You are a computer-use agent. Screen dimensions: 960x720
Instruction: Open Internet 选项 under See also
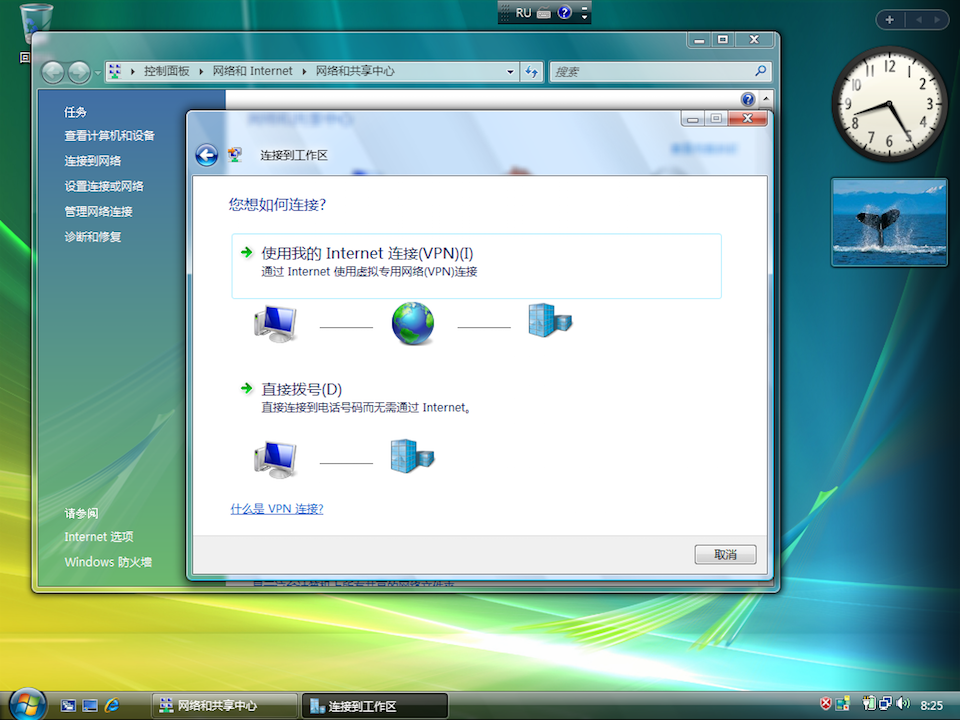pos(99,537)
